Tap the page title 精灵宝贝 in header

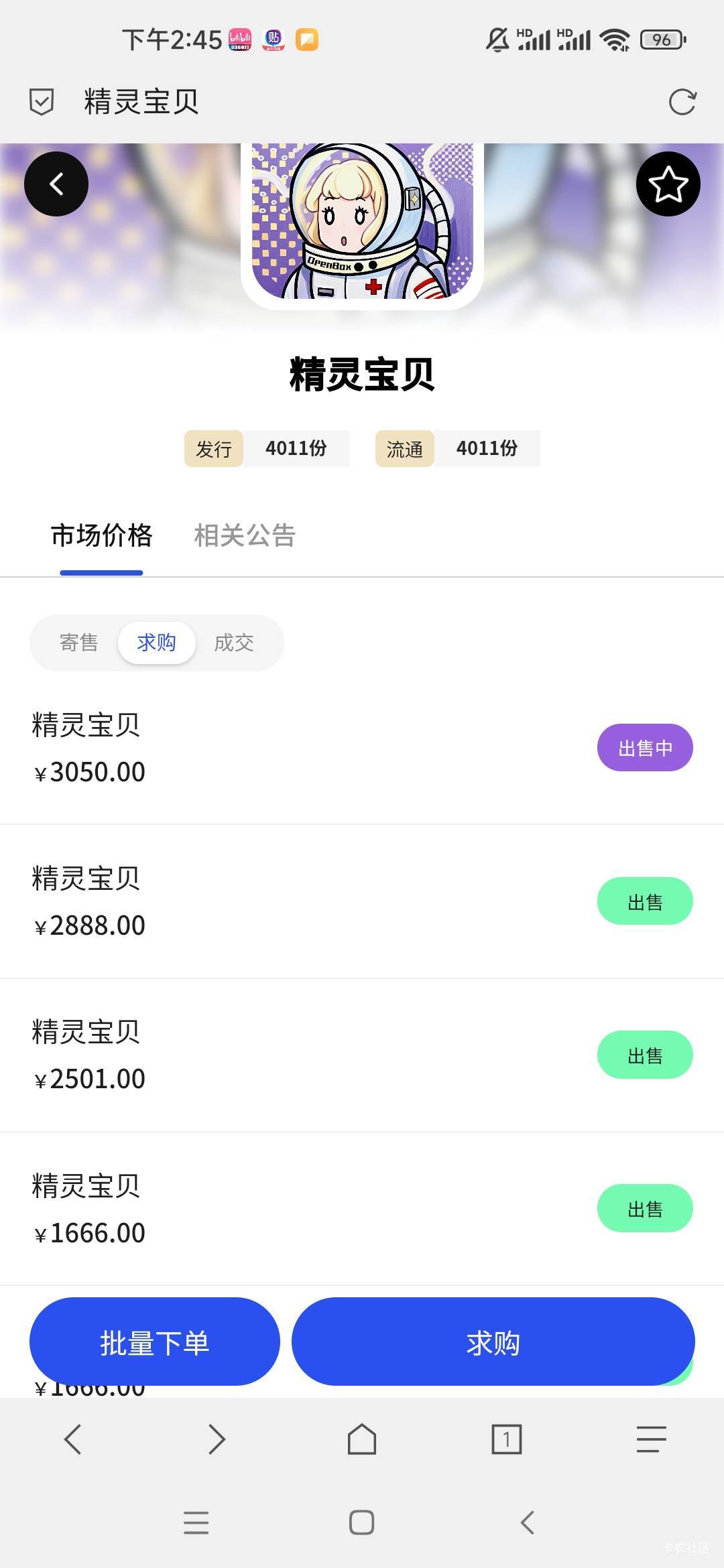point(141,102)
